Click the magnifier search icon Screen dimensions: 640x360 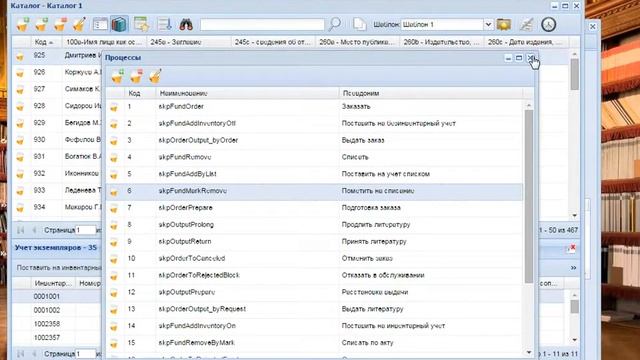tap(335, 24)
